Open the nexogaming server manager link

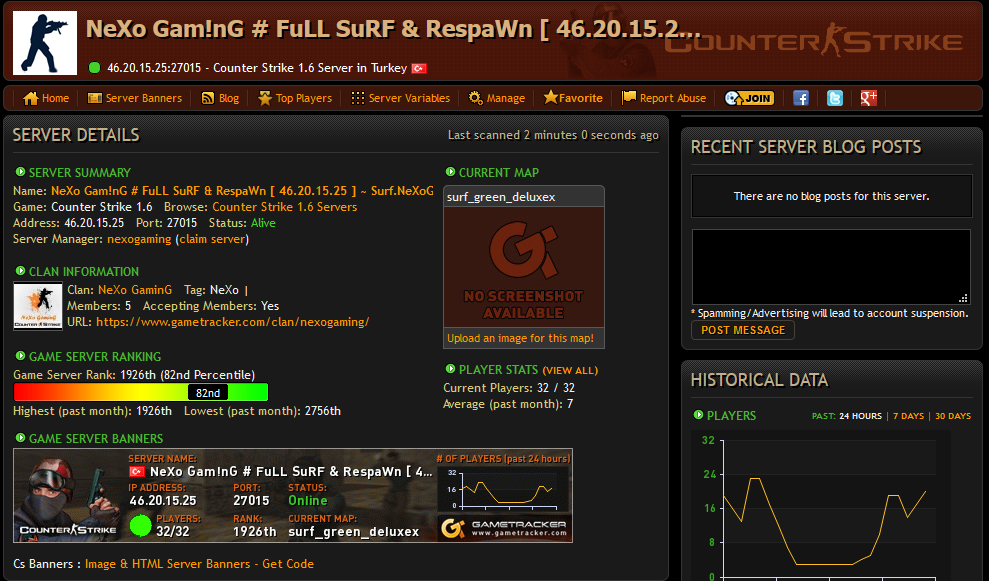tap(139, 239)
